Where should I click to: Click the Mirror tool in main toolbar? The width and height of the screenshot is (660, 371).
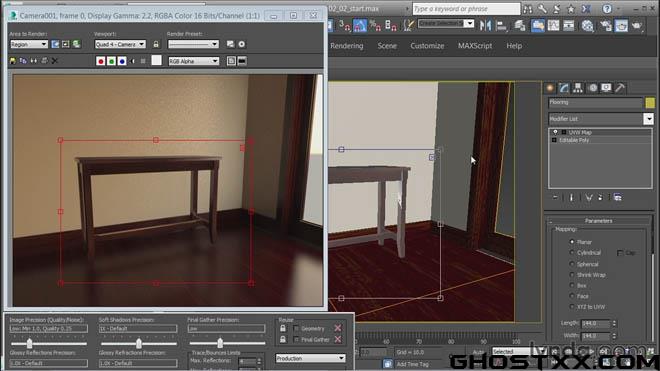485,26
